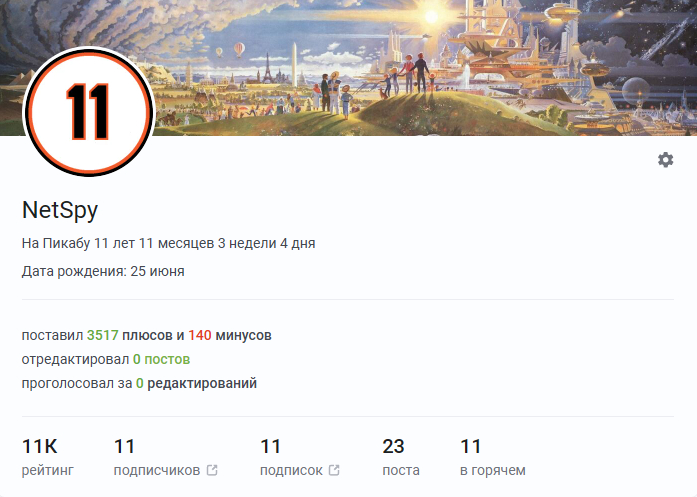
Task: Open subscribers list external link icon
Action: (x=212, y=470)
